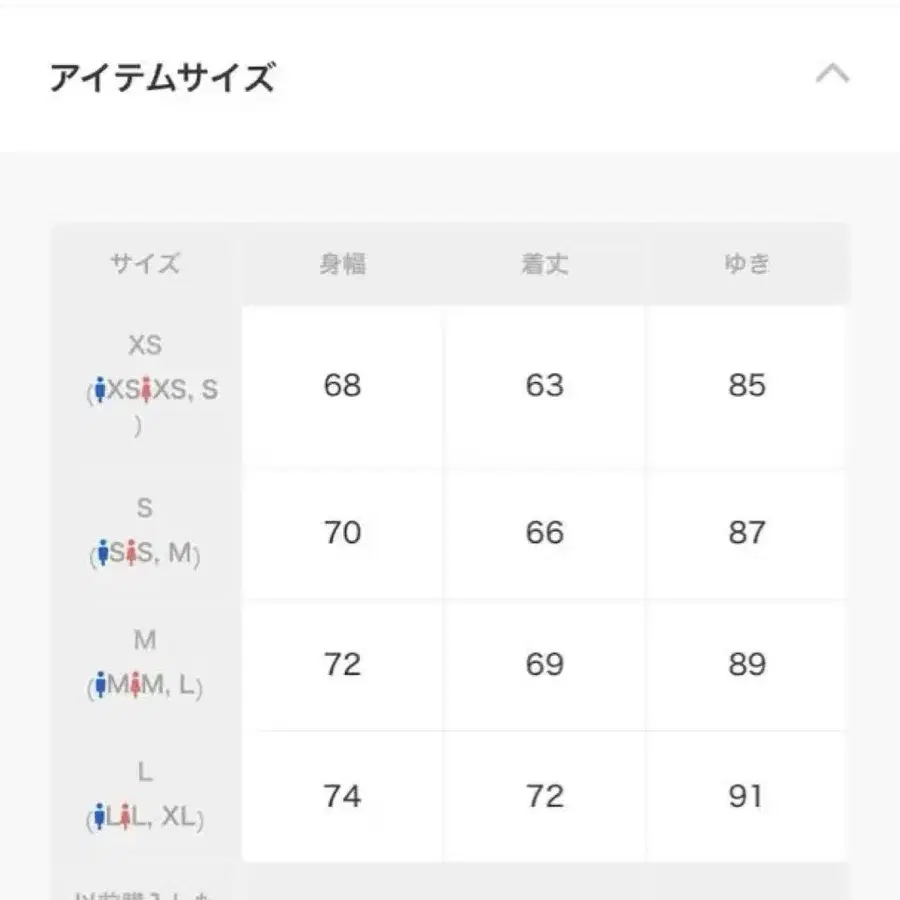Image resolution: width=900 pixels, height=900 pixels.
Task: Click the サイズ column header
Action: click(x=145, y=264)
